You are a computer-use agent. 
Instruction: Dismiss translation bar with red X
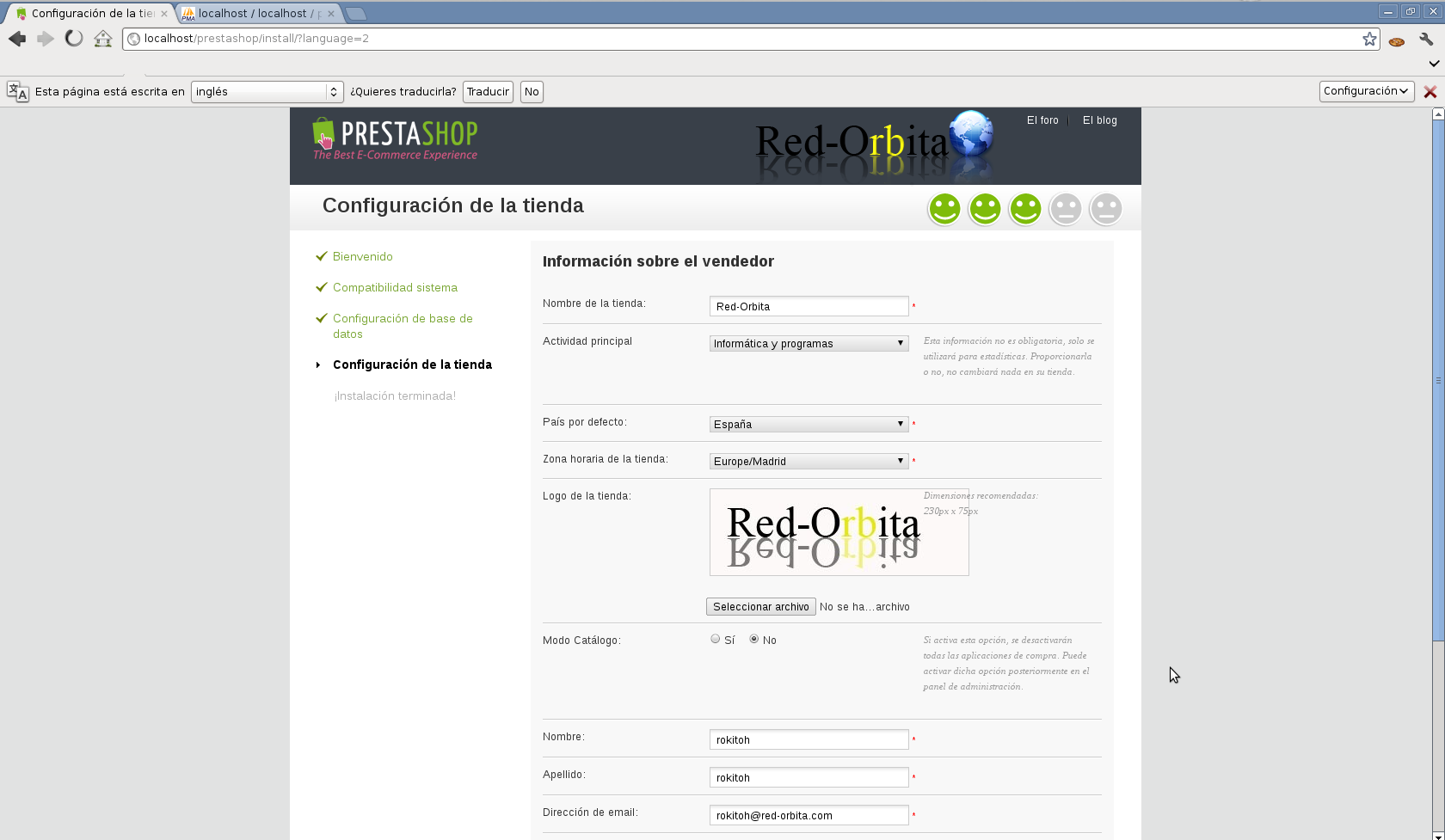pos(1430,92)
